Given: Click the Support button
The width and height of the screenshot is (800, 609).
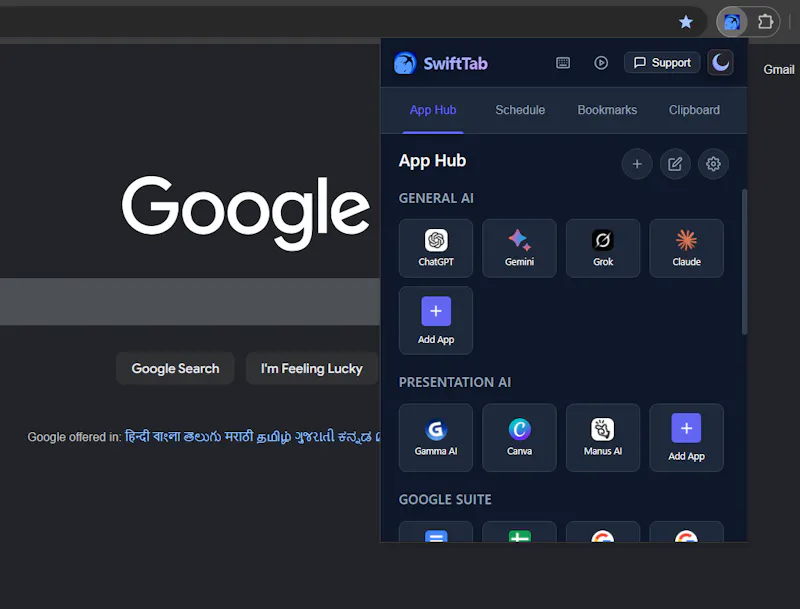Looking at the screenshot, I should pyautogui.click(x=662, y=63).
